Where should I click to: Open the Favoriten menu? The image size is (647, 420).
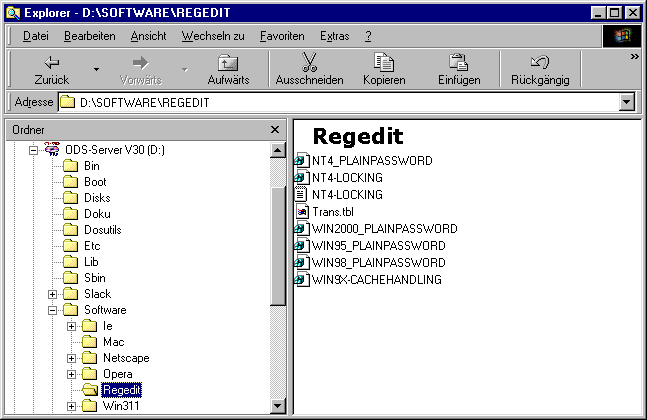pos(282,36)
